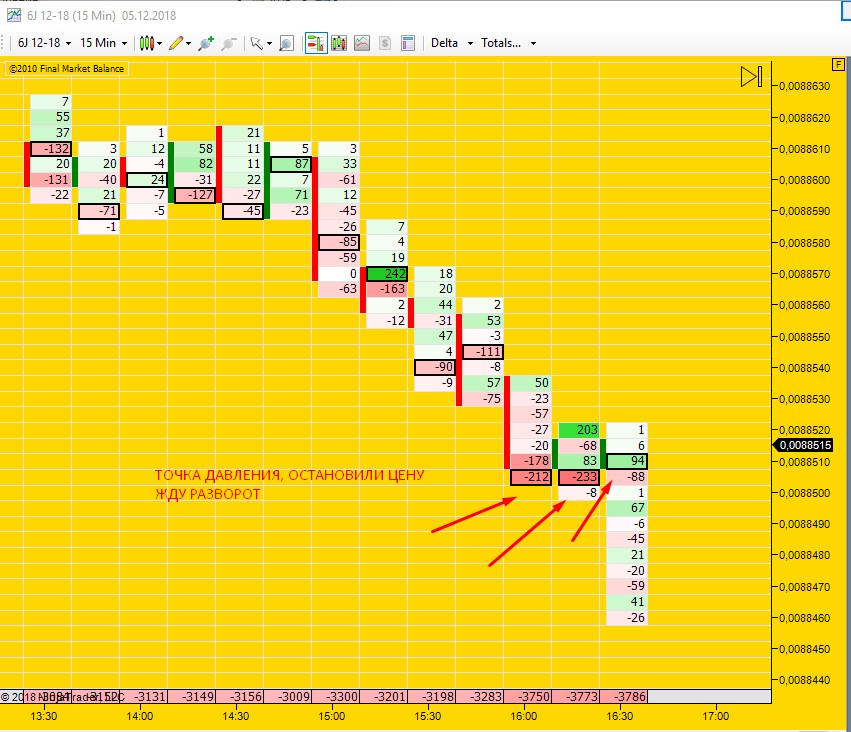The height and width of the screenshot is (732, 851).
Task: Click the outlined delta cell -85
Action: pos(339,242)
